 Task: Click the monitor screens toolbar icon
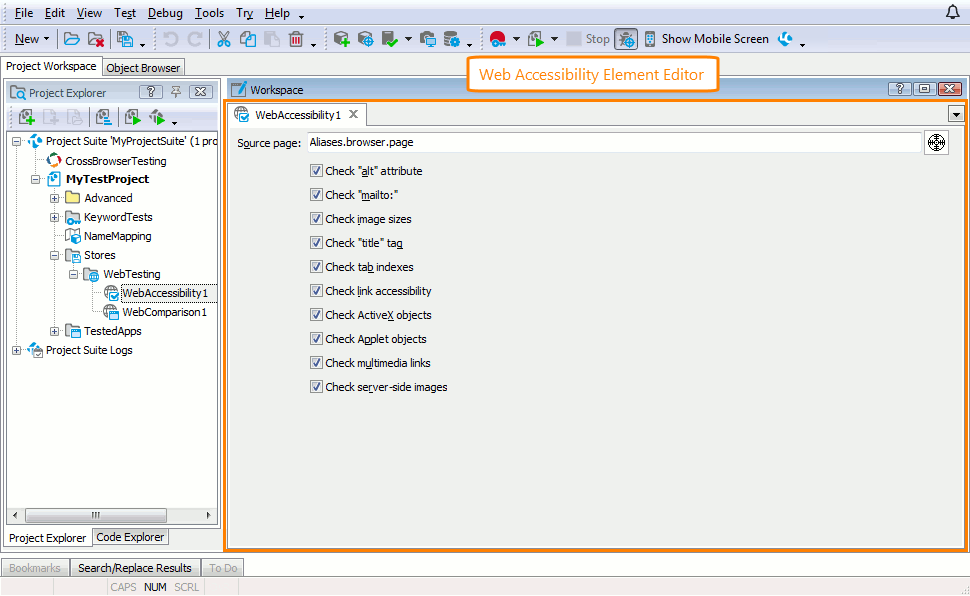tap(427, 39)
